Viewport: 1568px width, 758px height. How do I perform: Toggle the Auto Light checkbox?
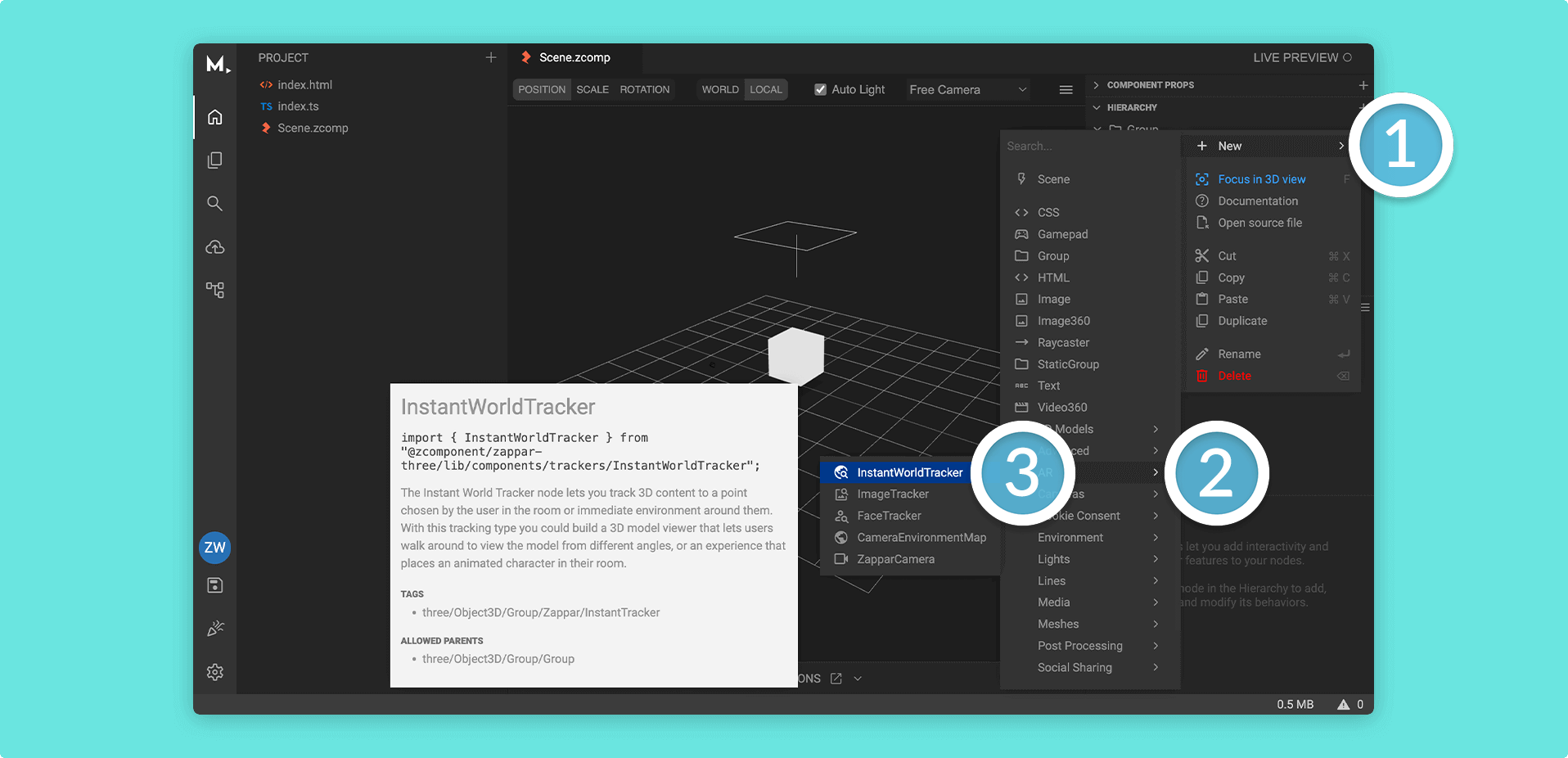[x=820, y=89]
